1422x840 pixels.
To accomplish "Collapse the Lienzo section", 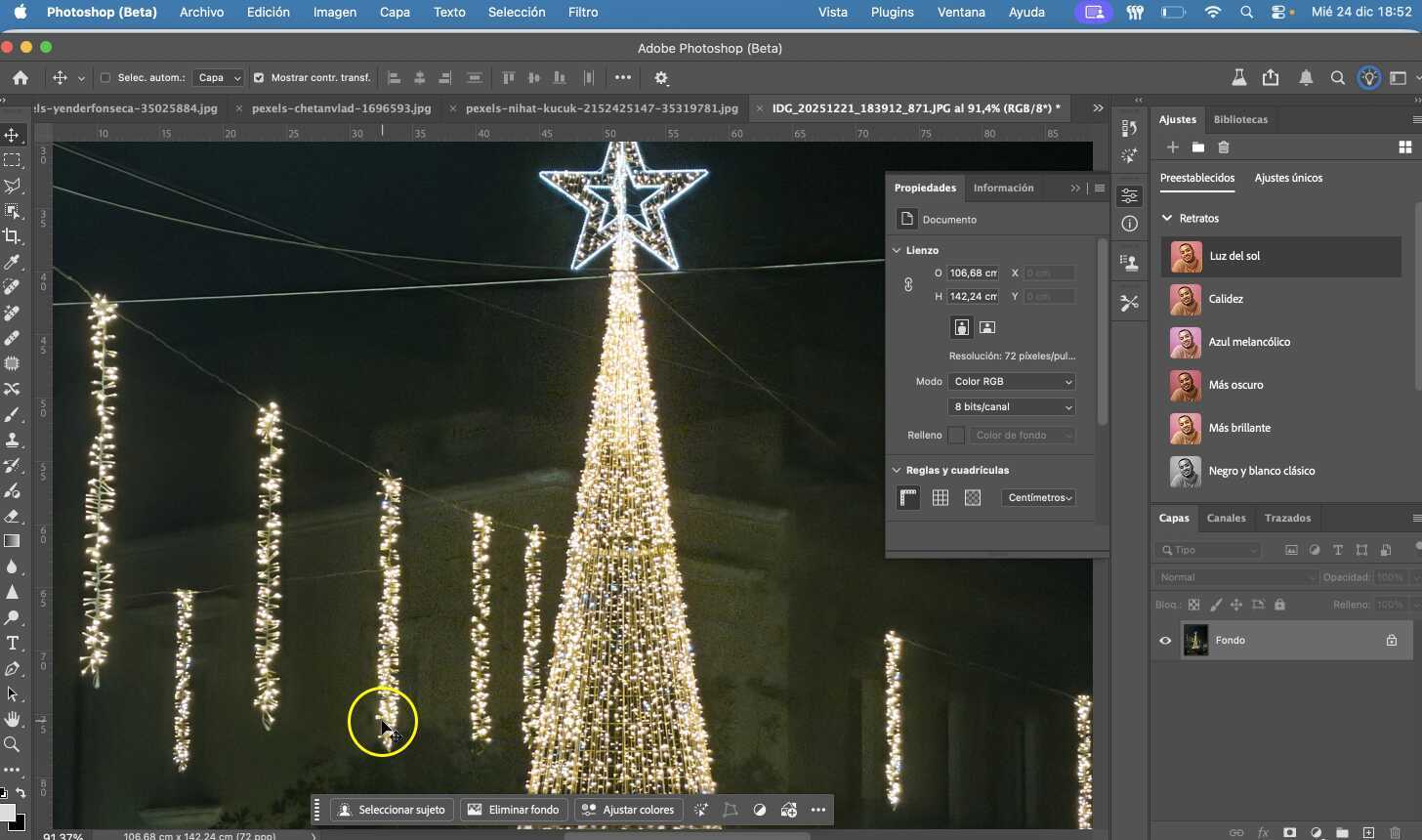I will pyautogui.click(x=897, y=250).
